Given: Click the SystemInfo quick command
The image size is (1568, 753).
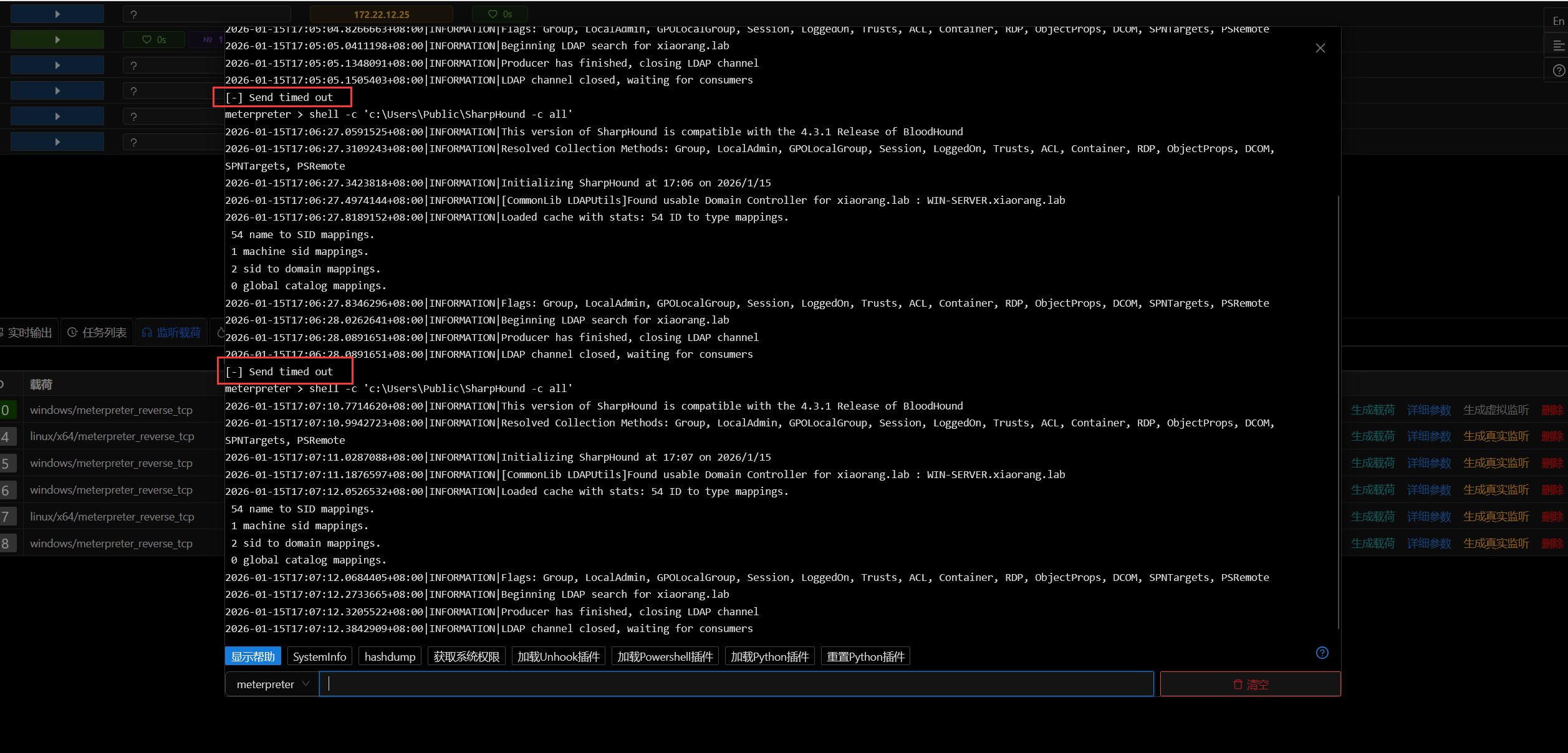Looking at the screenshot, I should tap(319, 656).
